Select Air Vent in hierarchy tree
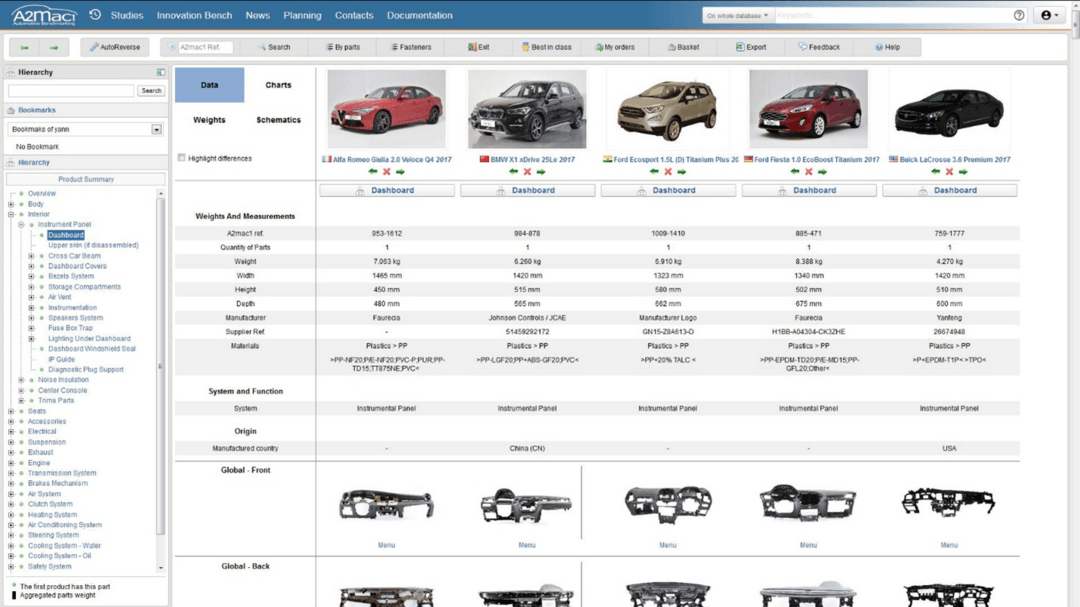This screenshot has height=607, width=1080. tap(59, 297)
